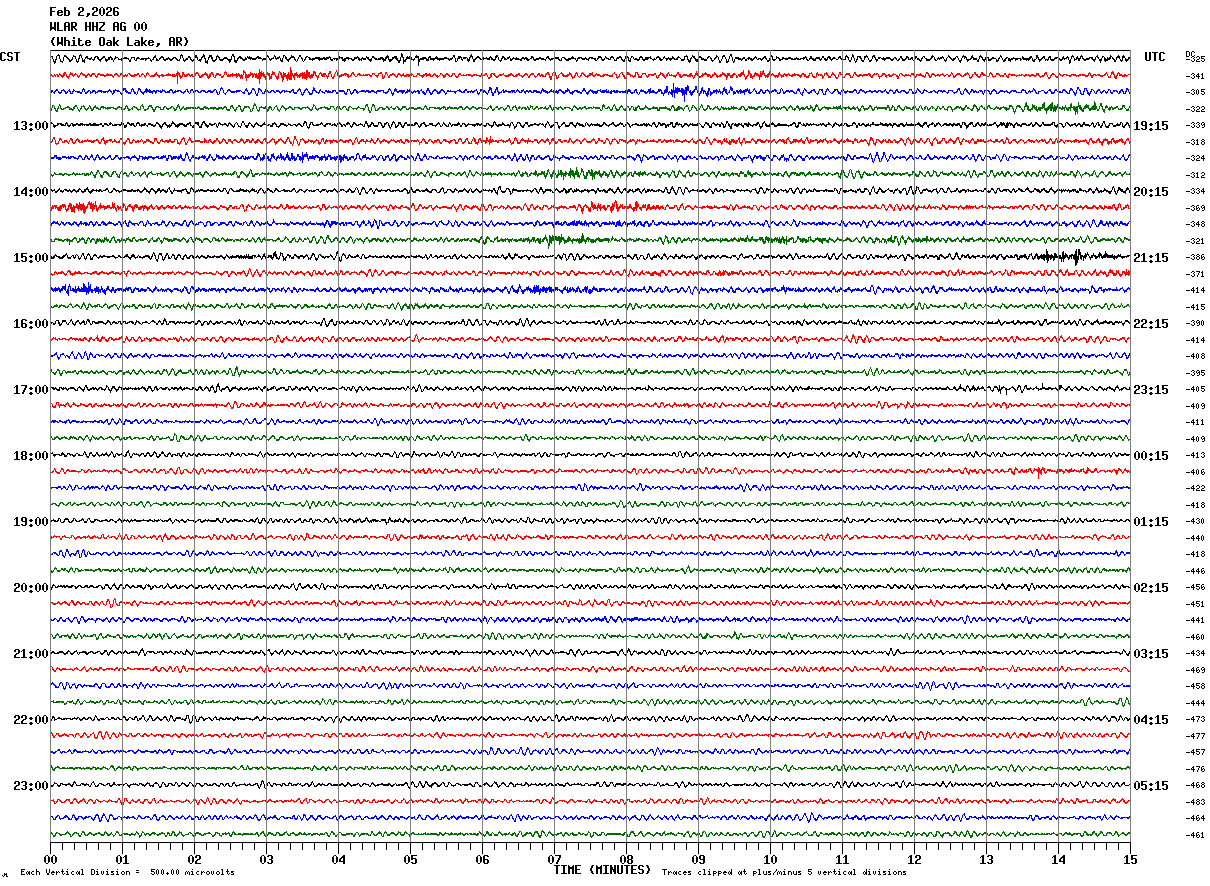Click the UTC timezone label
1210x886 pixels.
(1155, 57)
